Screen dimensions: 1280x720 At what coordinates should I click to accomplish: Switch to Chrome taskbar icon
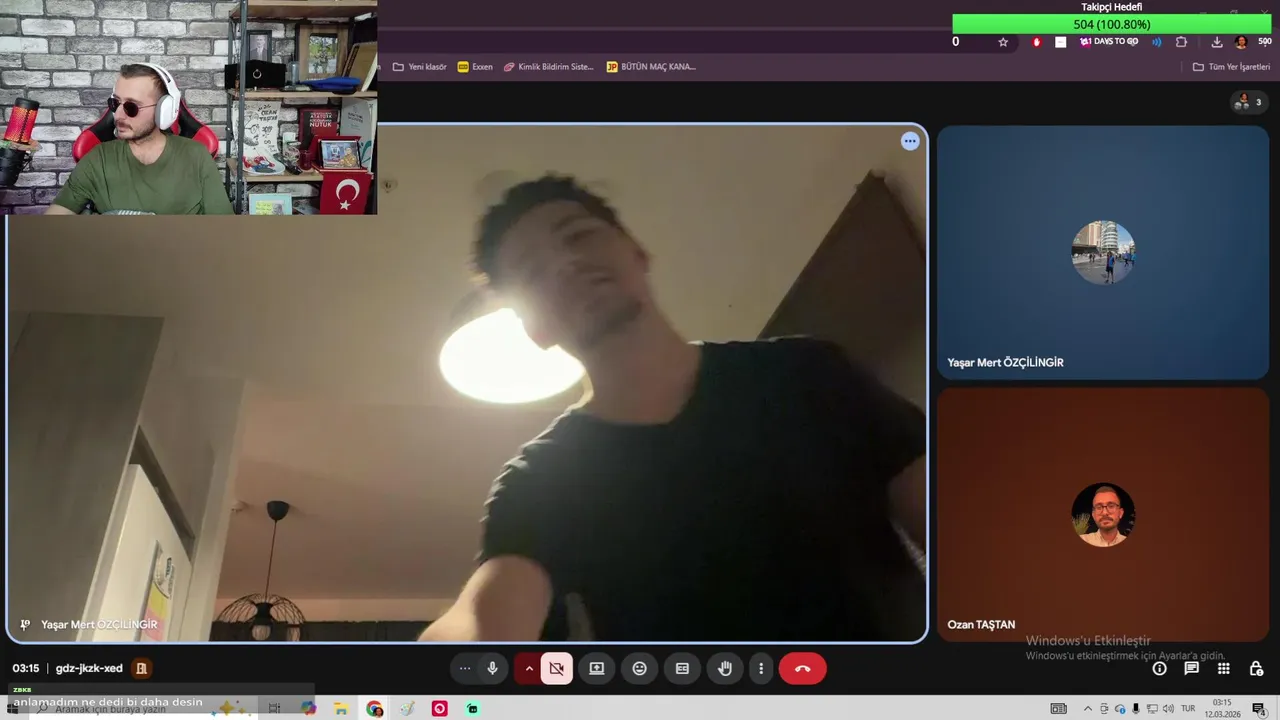click(x=375, y=709)
